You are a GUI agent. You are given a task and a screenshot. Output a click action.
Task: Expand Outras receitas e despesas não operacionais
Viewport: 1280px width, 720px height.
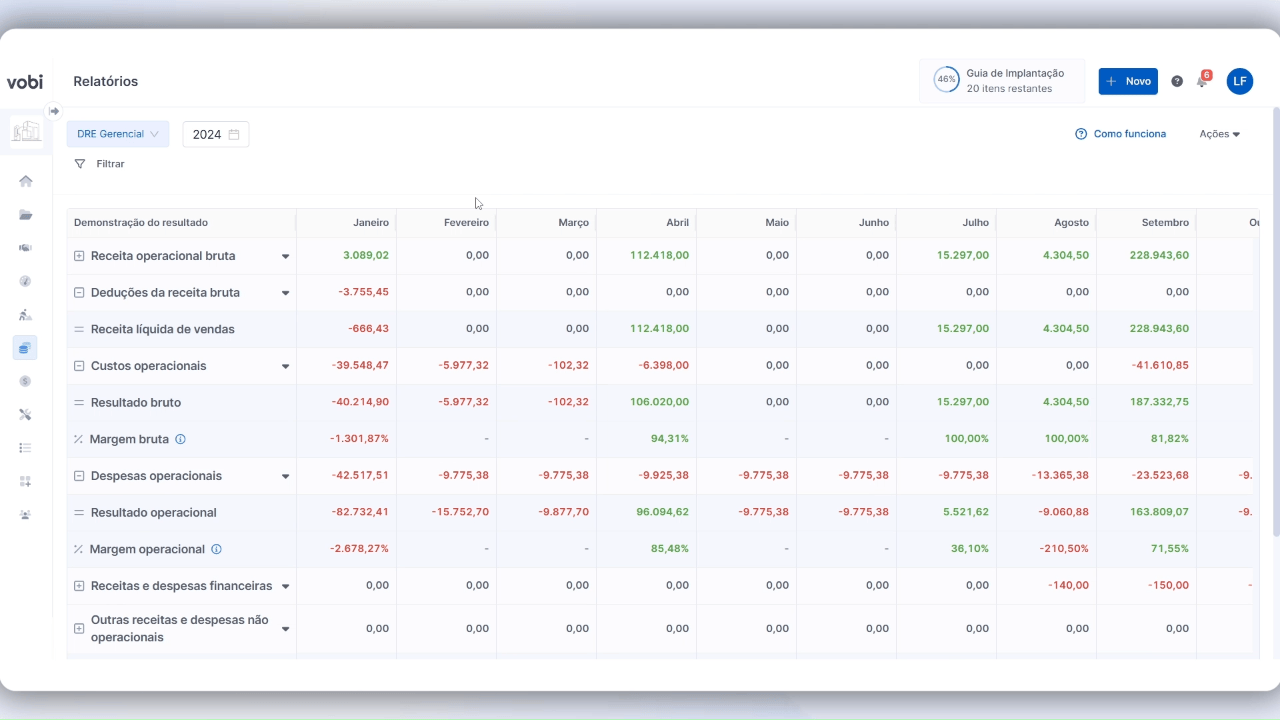(x=79, y=629)
